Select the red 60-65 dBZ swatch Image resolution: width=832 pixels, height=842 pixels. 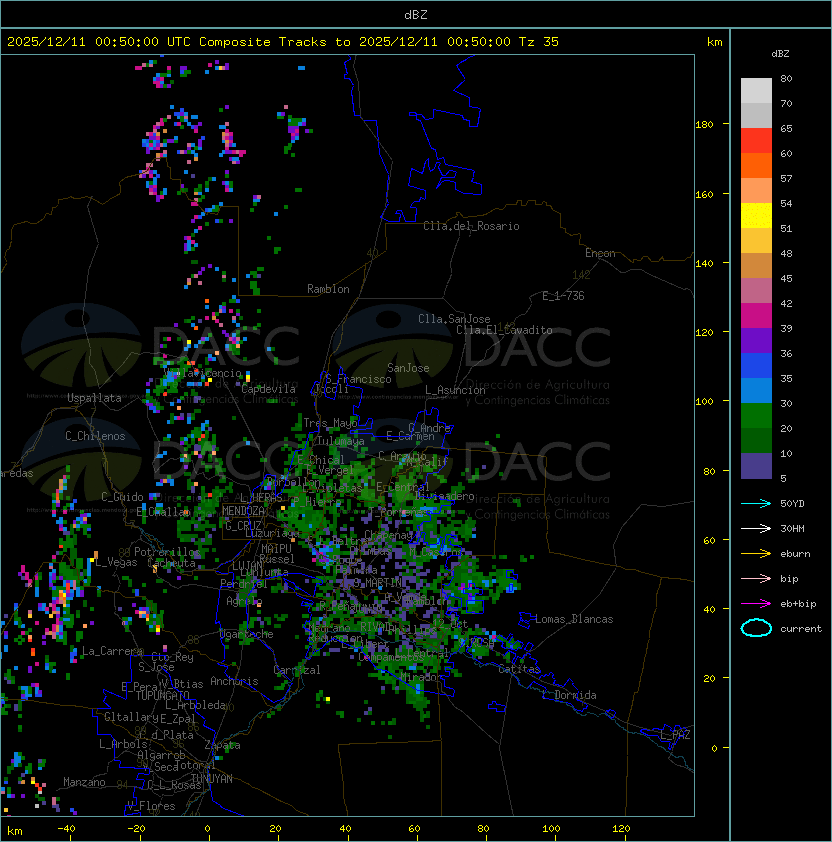[756, 140]
